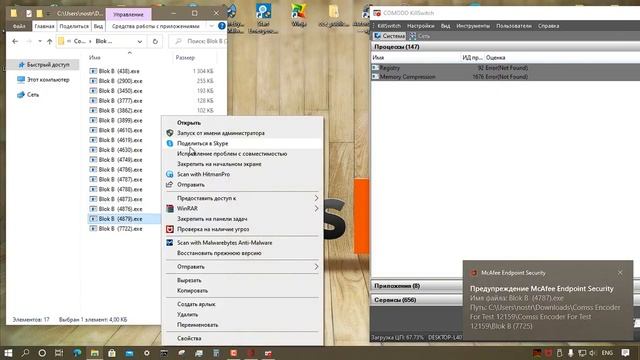Go up one folder level in Explorer
Viewport: 640px width, 360px height.
pos(49,41)
